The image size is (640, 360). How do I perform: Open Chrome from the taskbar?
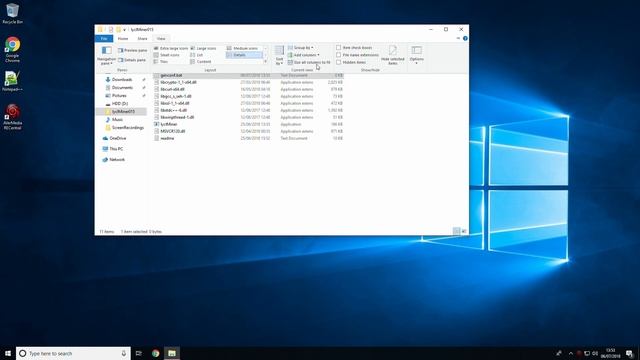coord(156,353)
